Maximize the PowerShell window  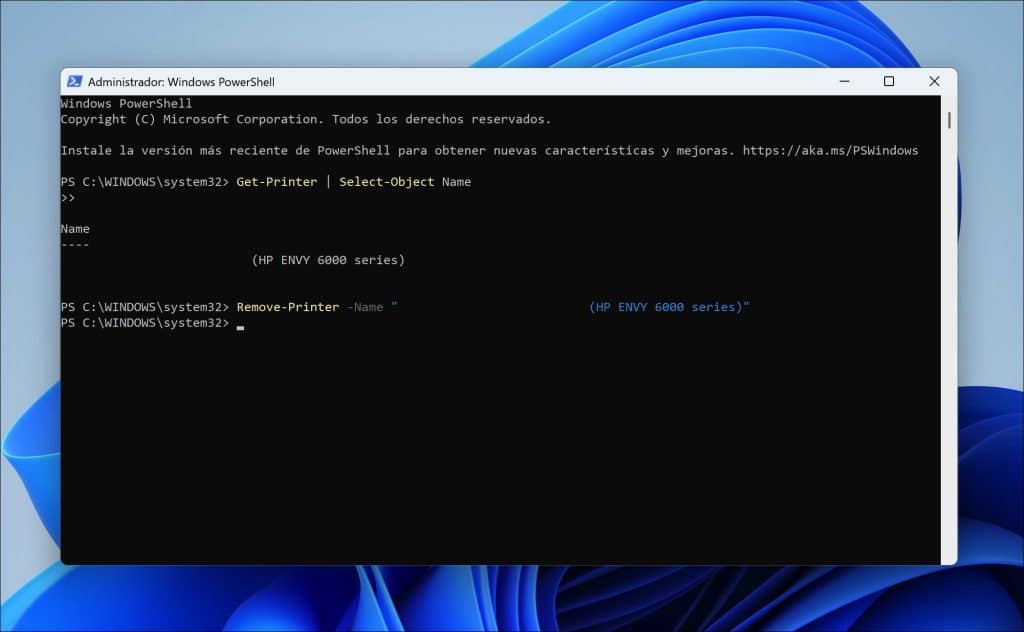point(889,82)
